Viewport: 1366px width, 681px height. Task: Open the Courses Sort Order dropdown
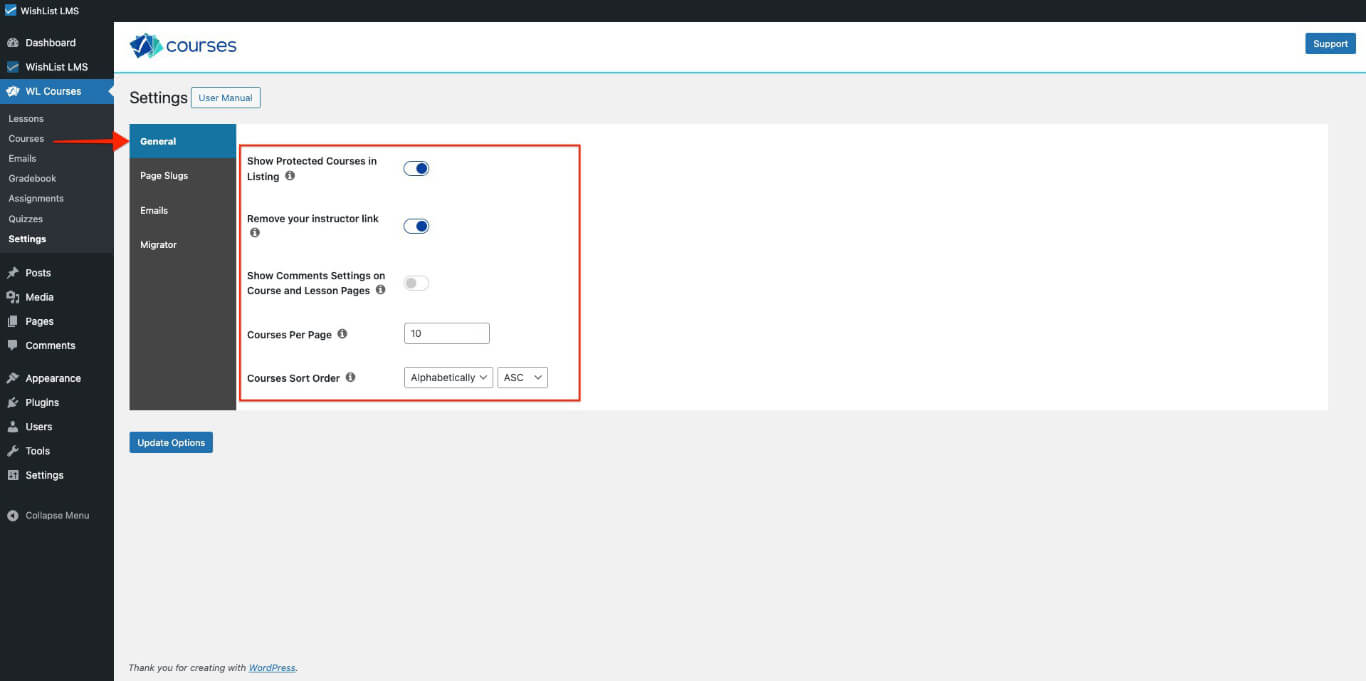(447, 377)
